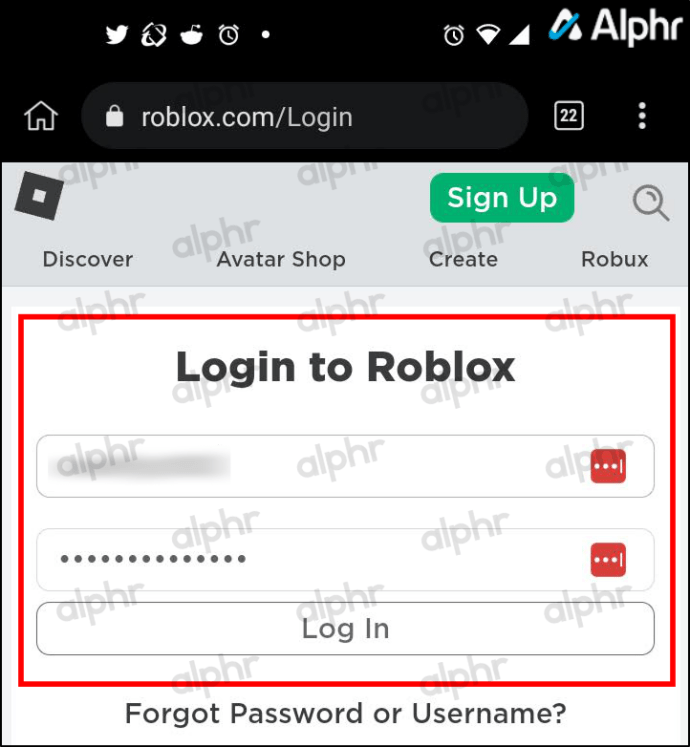690x747 pixels.
Task: Open the browser three-dot menu
Action: pos(642,115)
